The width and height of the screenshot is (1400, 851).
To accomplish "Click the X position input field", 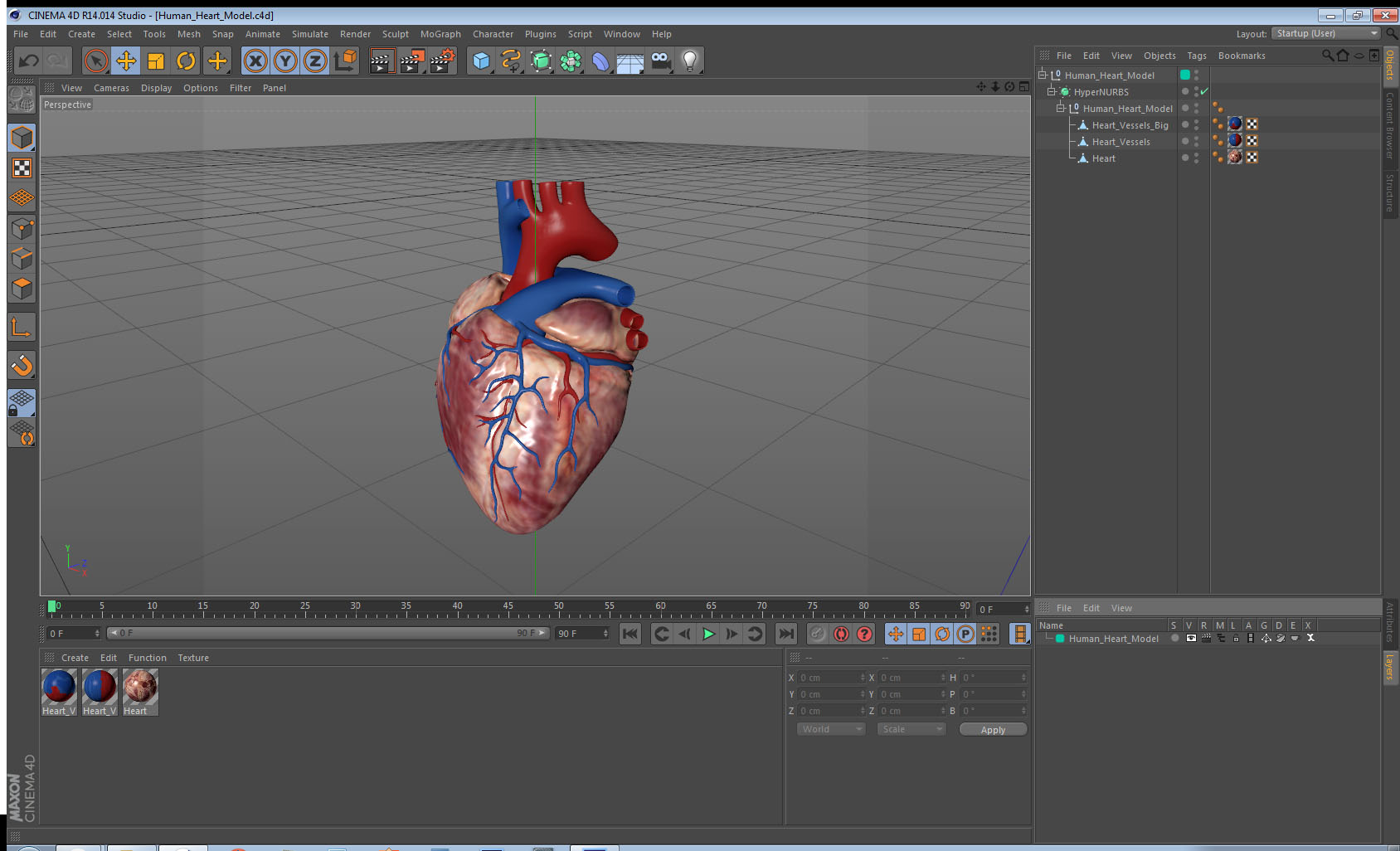I will coord(832,678).
